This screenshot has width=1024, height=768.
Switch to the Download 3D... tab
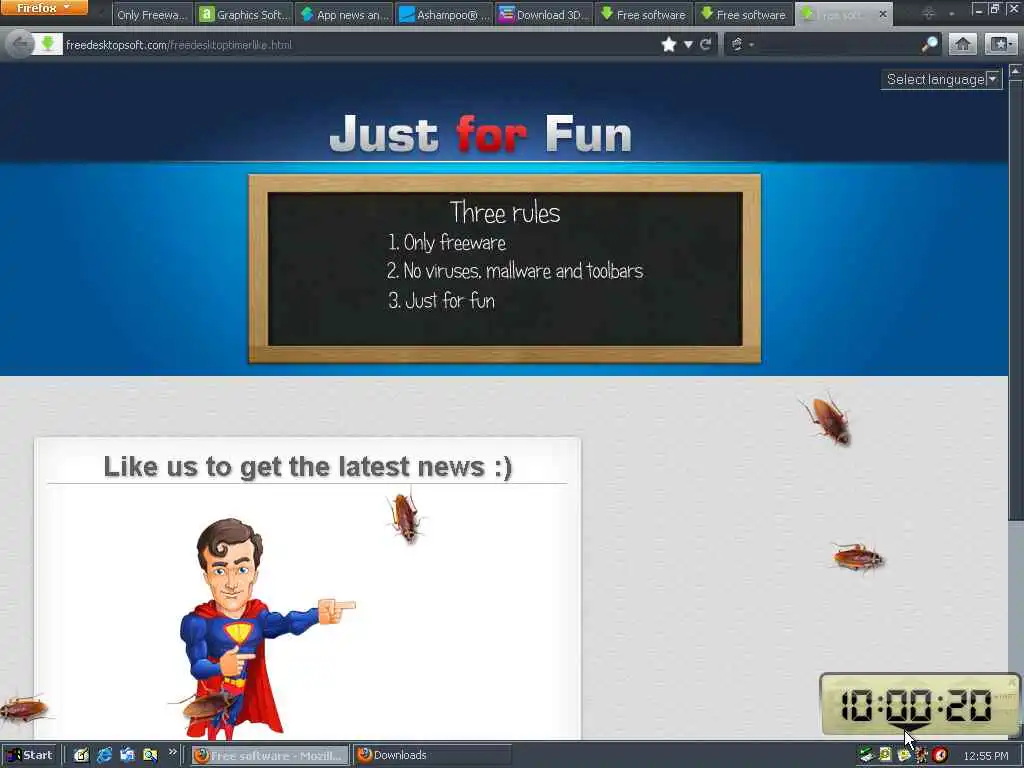(x=544, y=14)
